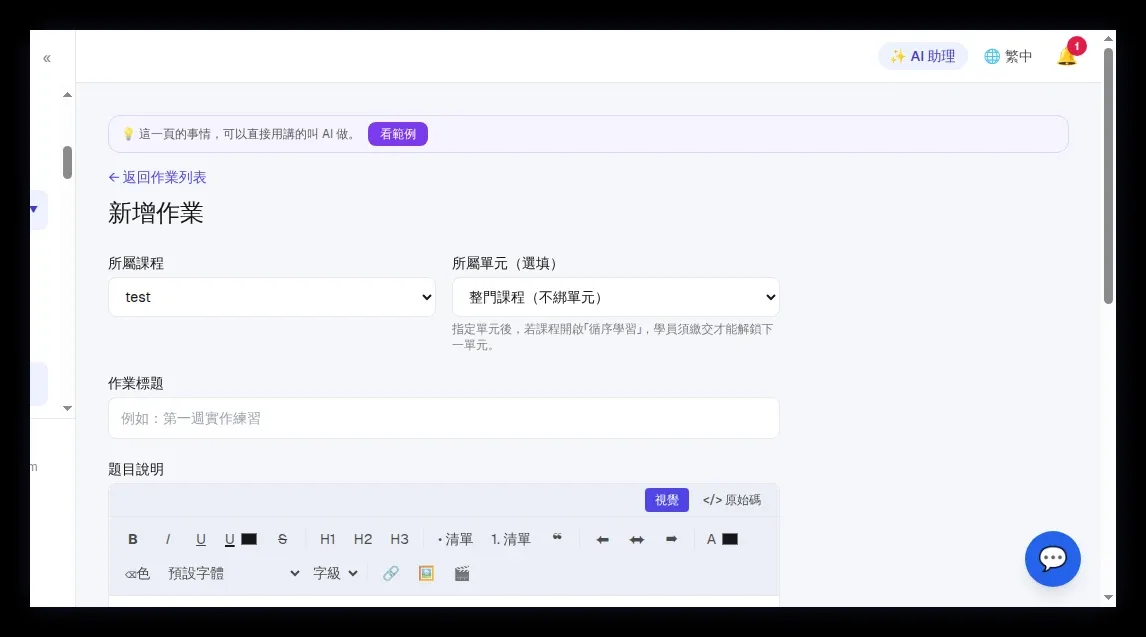
Task: Click the 所屬單元（選填）label
Action: (504, 263)
